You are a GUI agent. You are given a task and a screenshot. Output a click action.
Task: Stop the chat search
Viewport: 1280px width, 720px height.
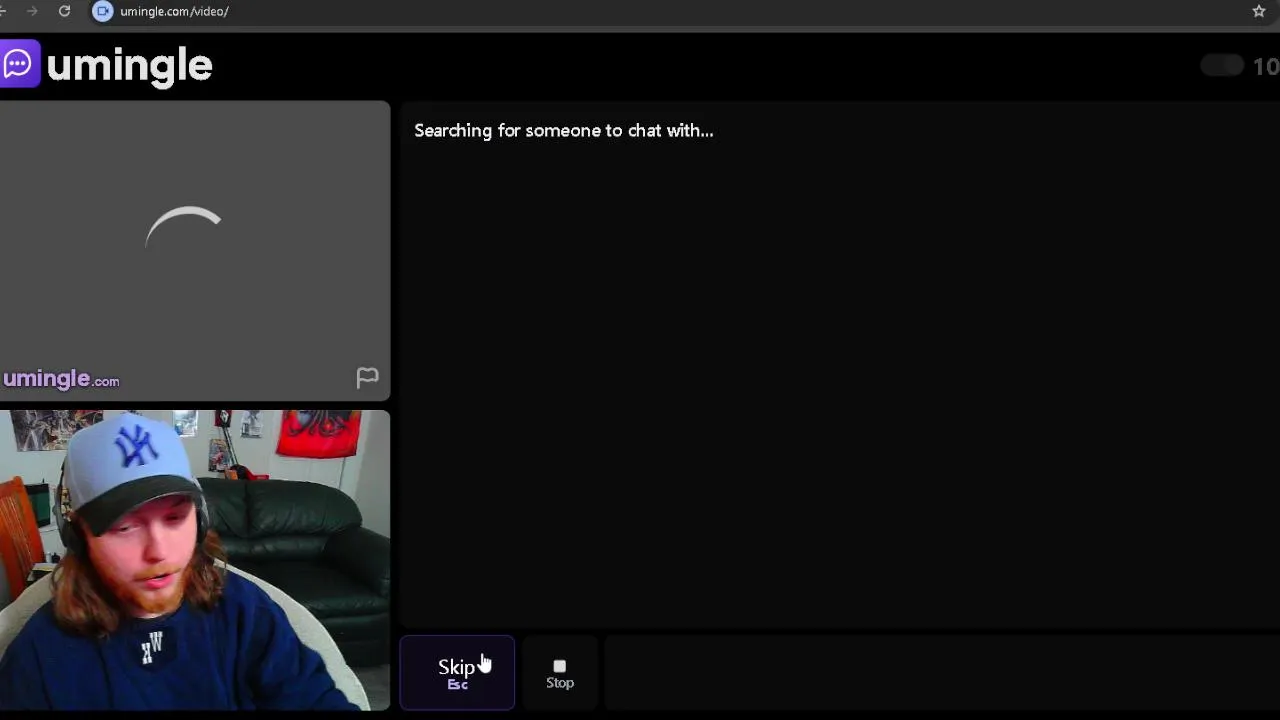click(560, 673)
